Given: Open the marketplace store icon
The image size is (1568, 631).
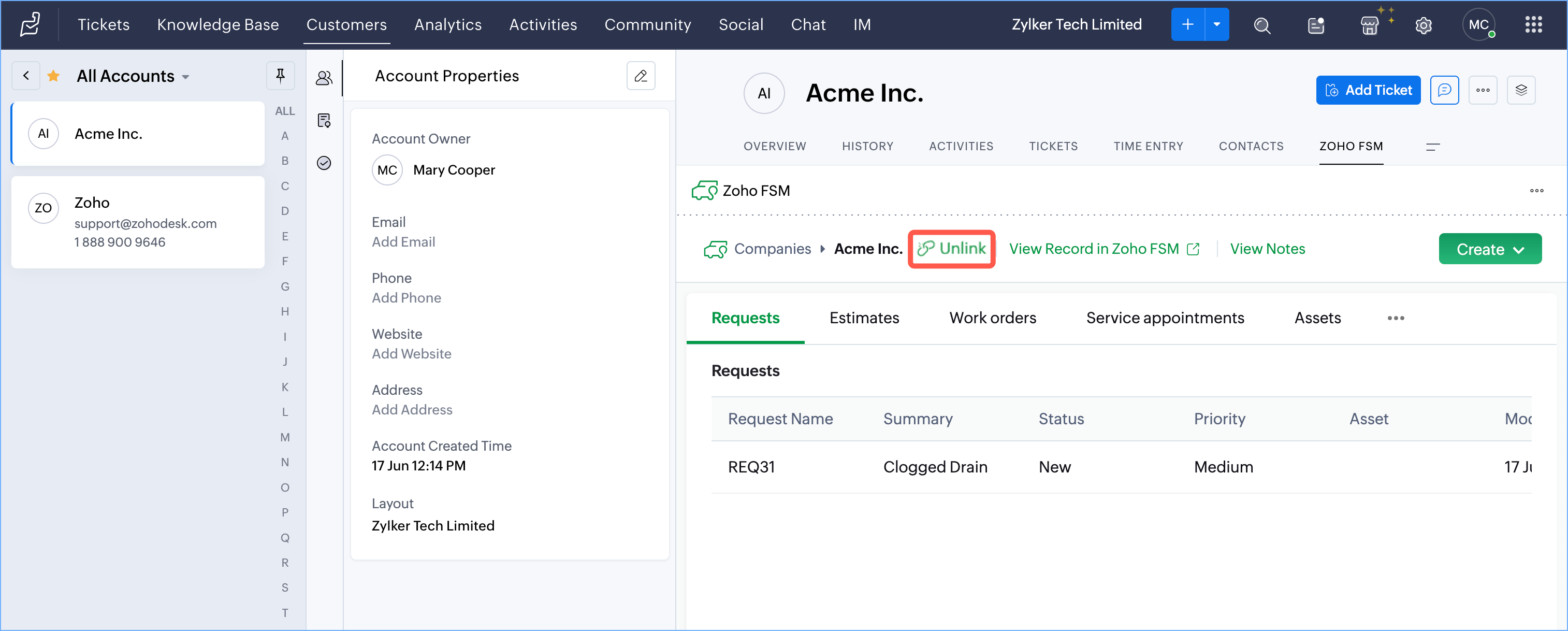Looking at the screenshot, I should 1370,25.
